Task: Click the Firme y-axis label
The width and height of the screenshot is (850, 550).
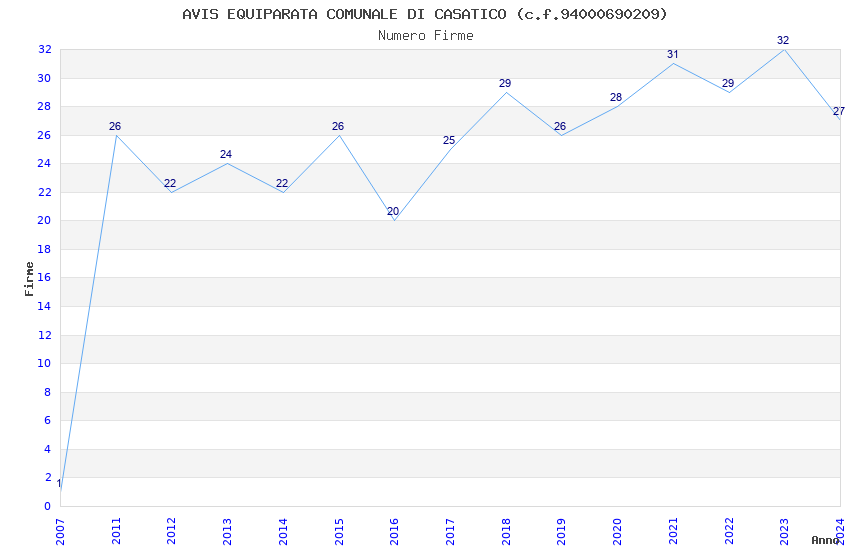Action: coord(29,279)
